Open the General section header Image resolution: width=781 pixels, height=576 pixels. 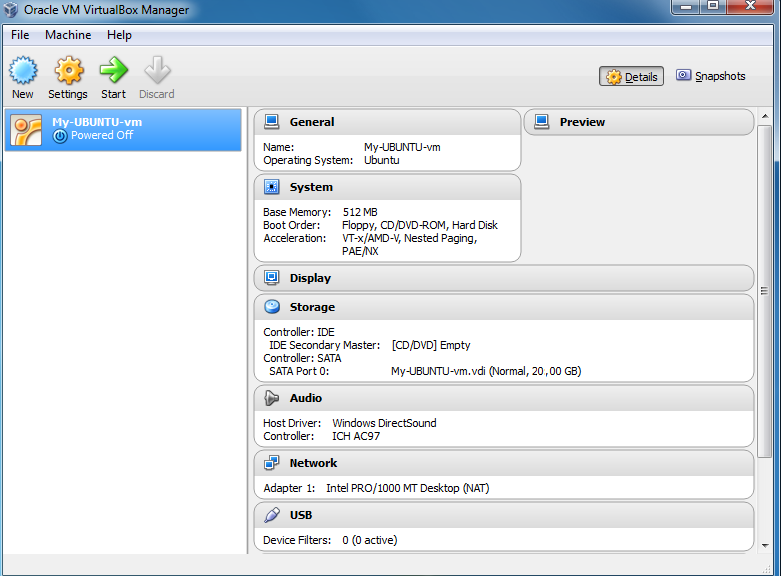point(388,122)
